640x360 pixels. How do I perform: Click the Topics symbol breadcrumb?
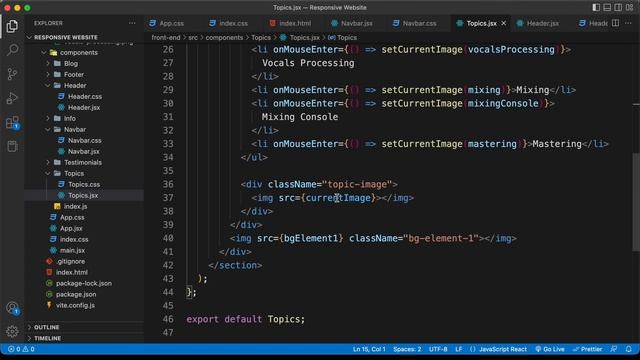(x=342, y=38)
